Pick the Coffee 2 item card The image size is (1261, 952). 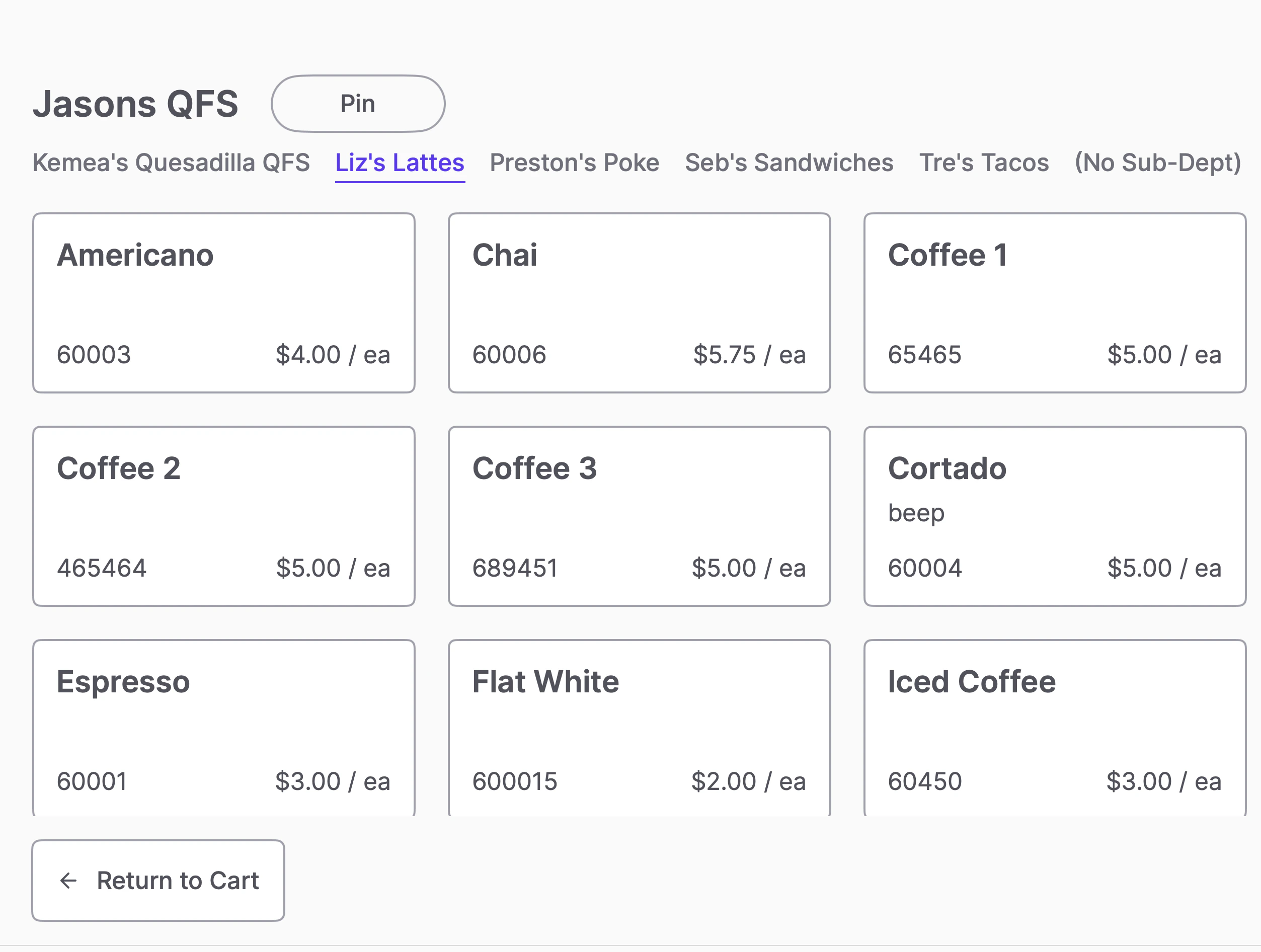[223, 516]
